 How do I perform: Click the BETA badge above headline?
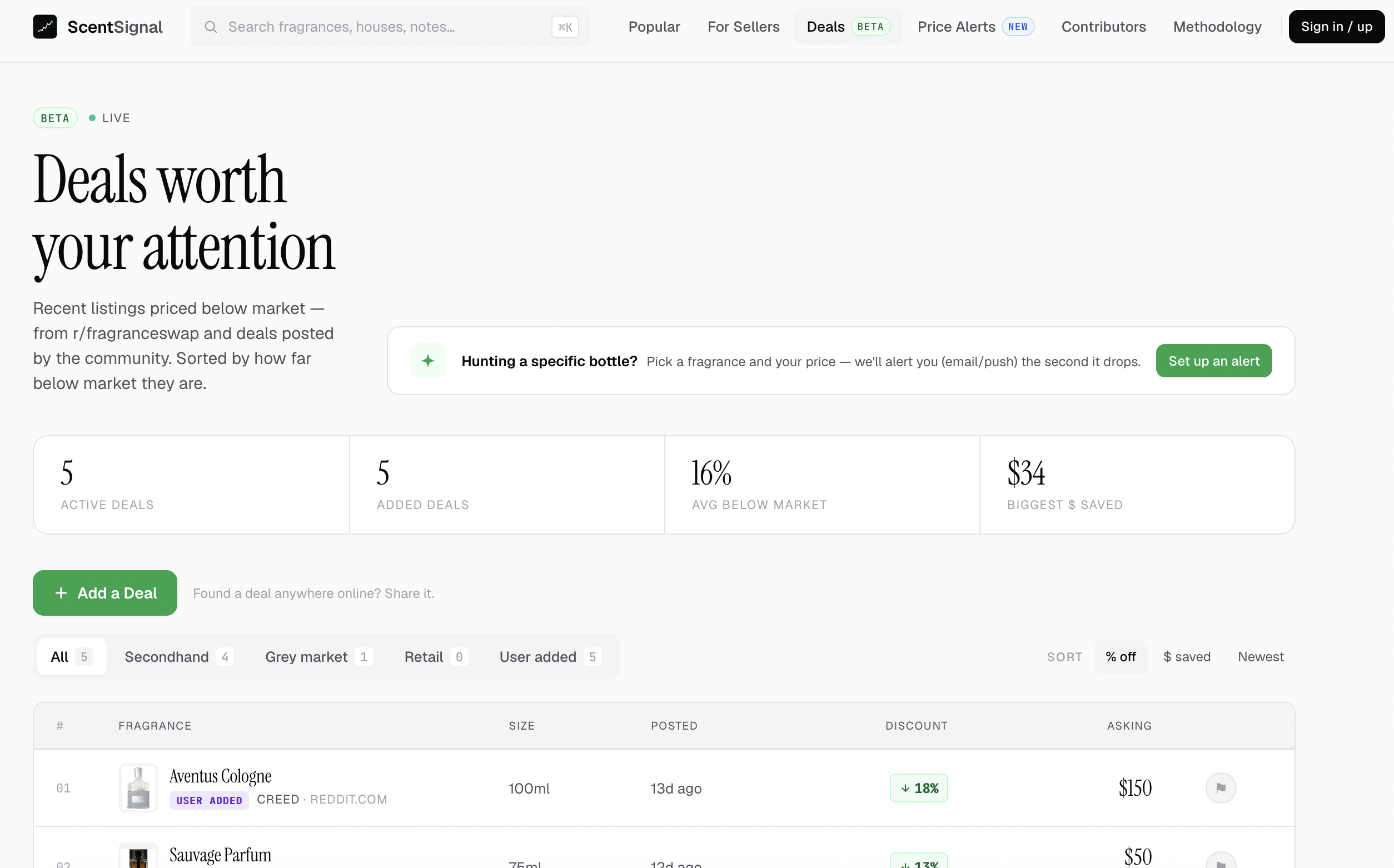55,118
